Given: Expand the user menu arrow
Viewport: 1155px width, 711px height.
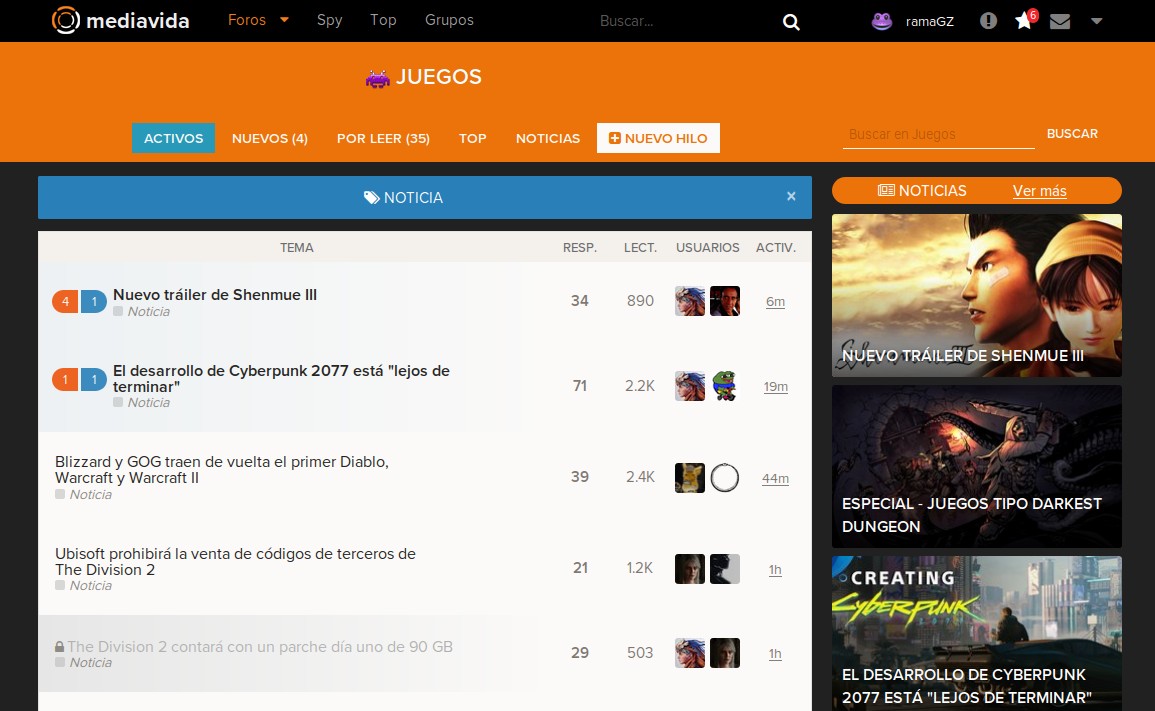Looking at the screenshot, I should 1096,21.
